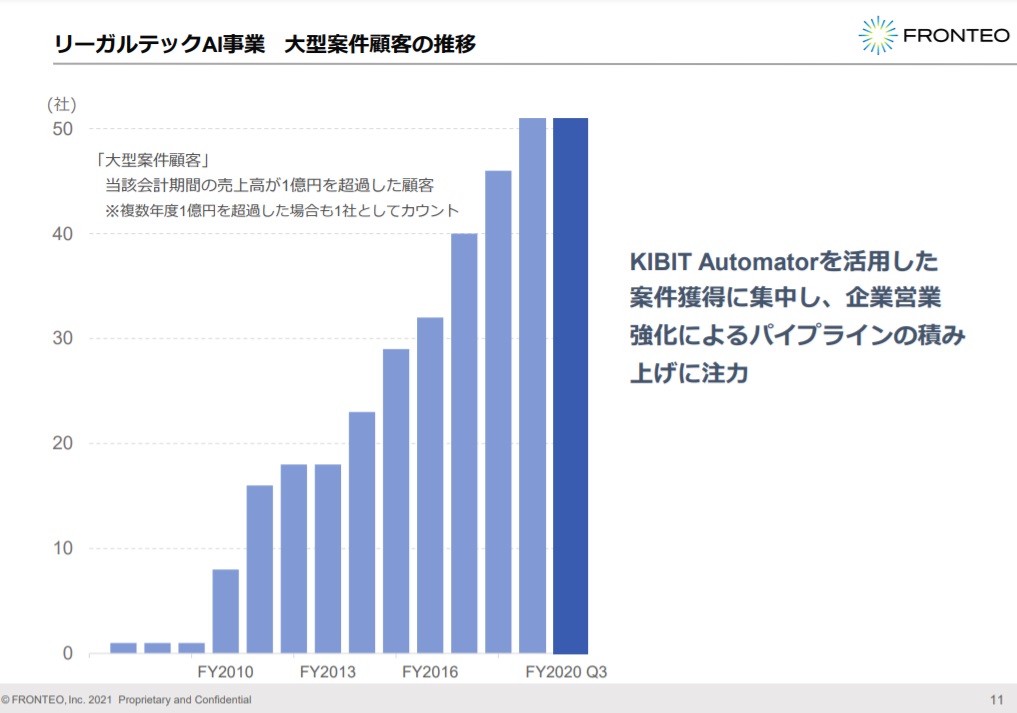Click the text line 強化によるパイプラインの積み
Viewport: 1017px width, 713px height.
pos(798,335)
